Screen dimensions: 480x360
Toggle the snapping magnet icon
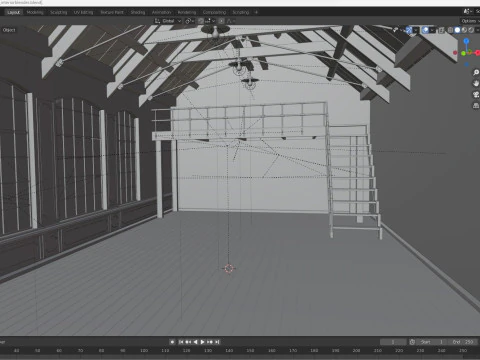tap(200, 21)
